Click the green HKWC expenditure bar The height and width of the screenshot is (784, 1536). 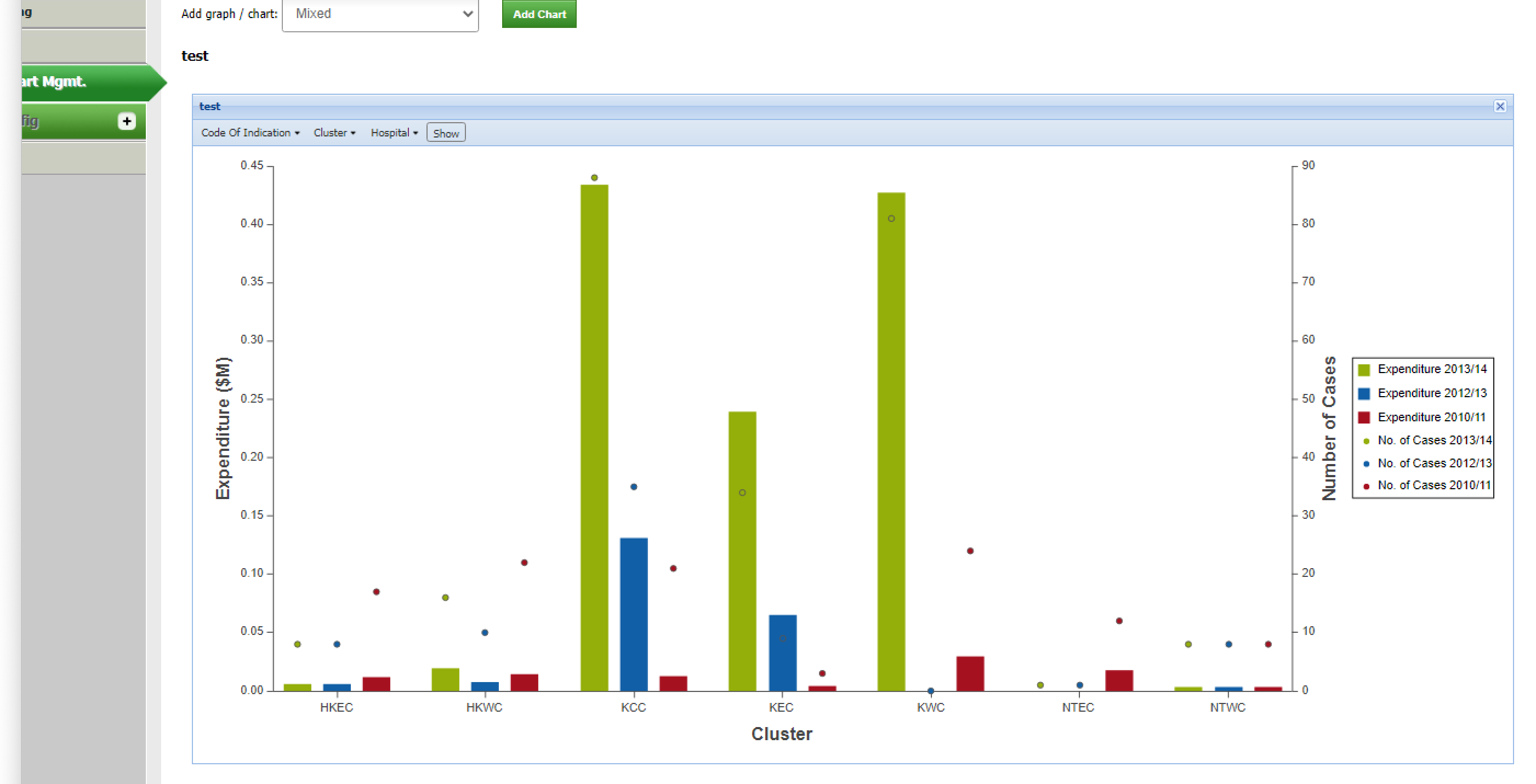pos(445,680)
